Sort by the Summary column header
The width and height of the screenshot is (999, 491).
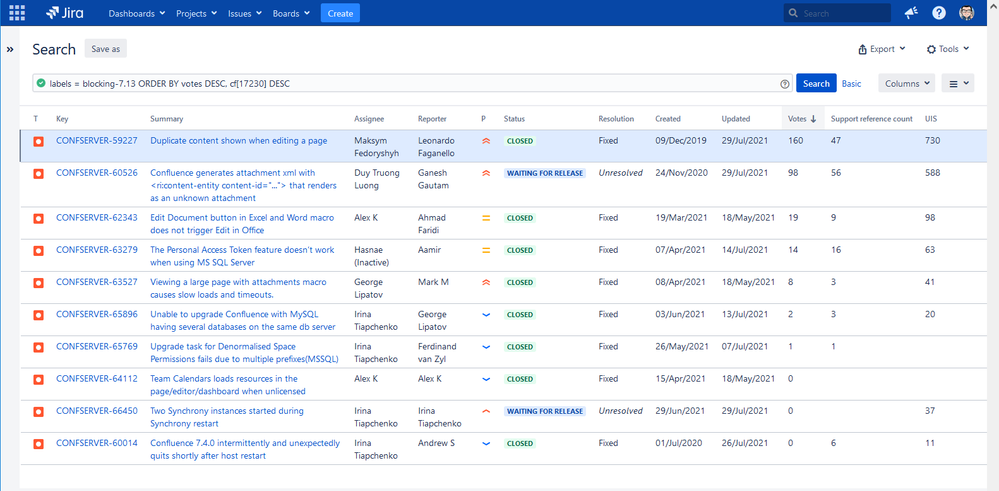(167, 118)
